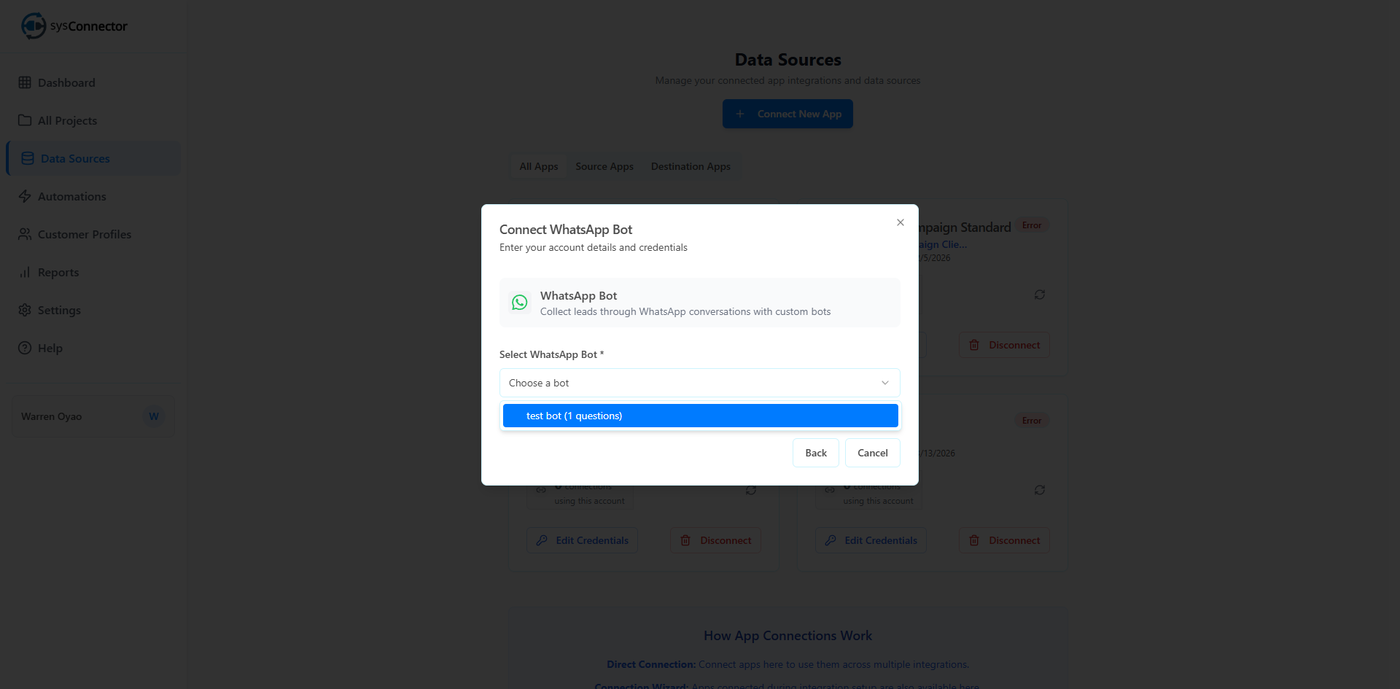Viewport: 1400px width, 689px height.
Task: Switch to the Source Apps tab
Action: click(604, 167)
